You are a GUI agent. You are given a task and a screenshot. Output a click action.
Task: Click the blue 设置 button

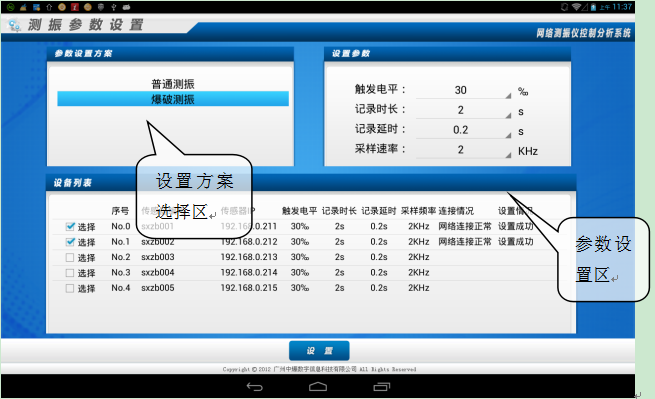[x=319, y=351]
